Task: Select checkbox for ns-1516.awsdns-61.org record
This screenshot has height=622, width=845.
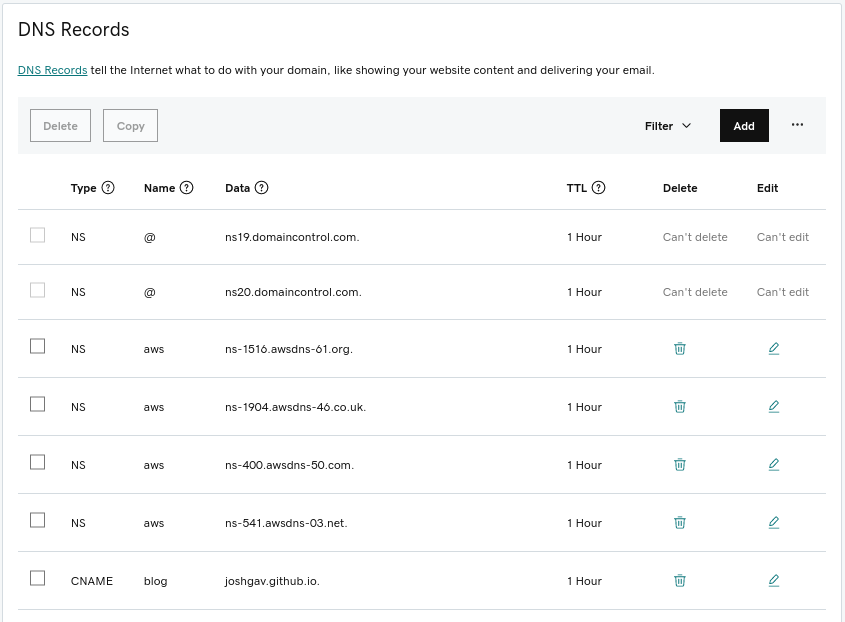Action: tap(38, 346)
